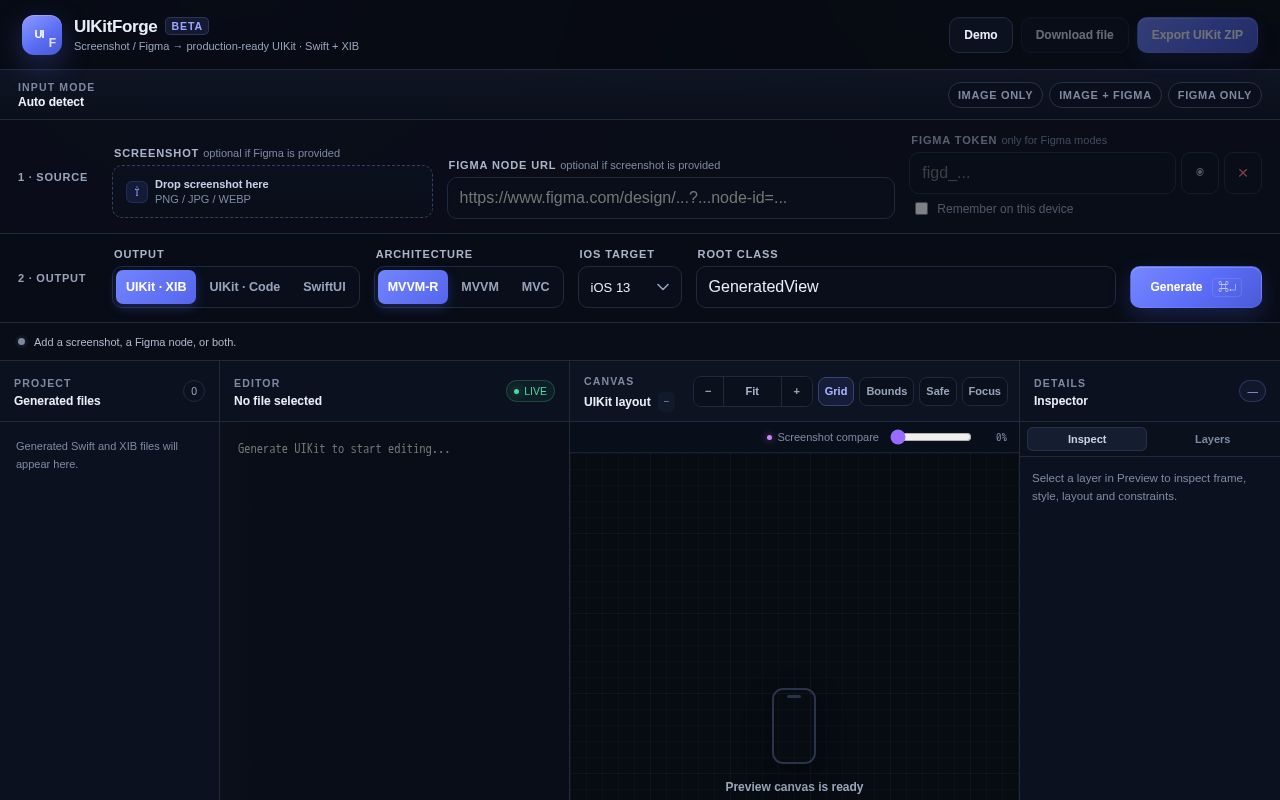This screenshot has height=800, width=1280.
Task: Click the Demo button
Action: (x=981, y=35)
